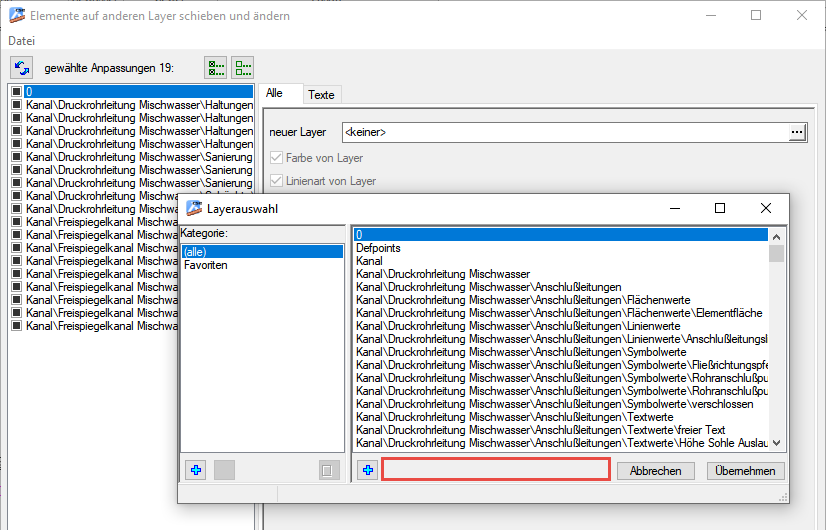Click the select all adjustments icon
The image size is (826, 530).
(x=215, y=68)
